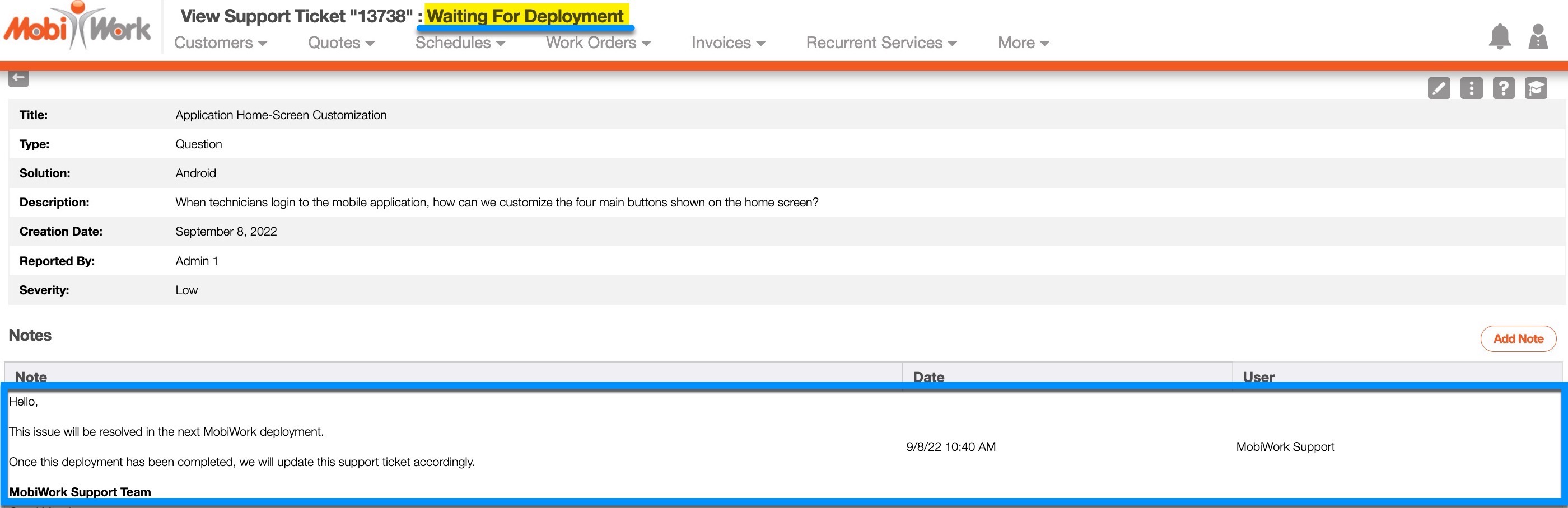Open the Recurrent Services menu
Screen dimensions: 1568x508
881,43
